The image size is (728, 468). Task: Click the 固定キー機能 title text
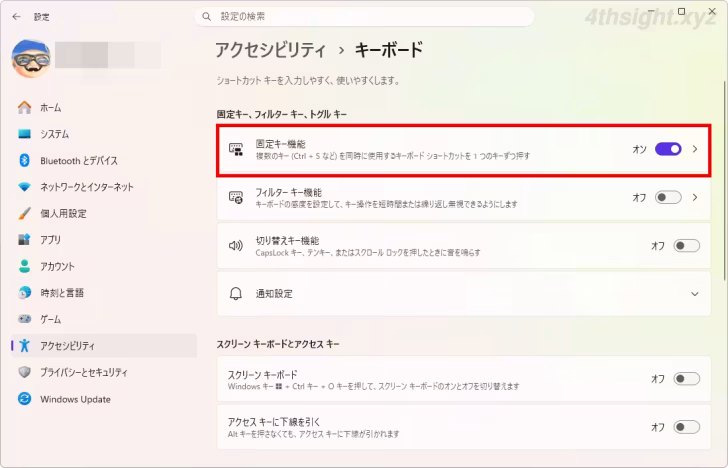pos(280,144)
